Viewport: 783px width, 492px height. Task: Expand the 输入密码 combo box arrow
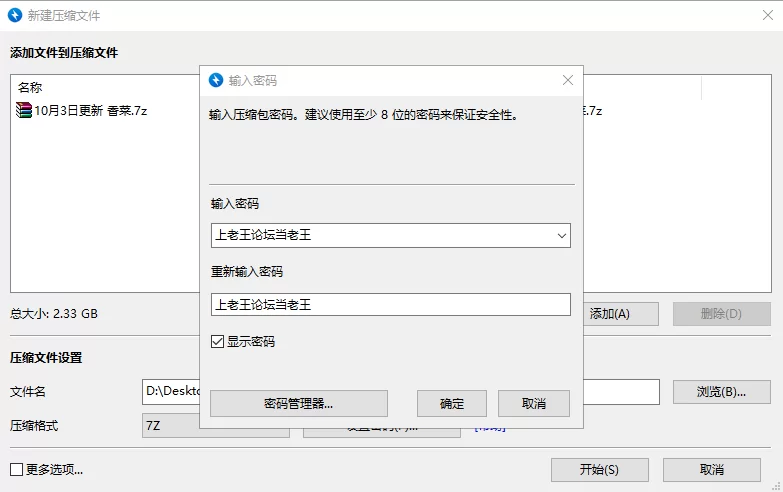561,236
